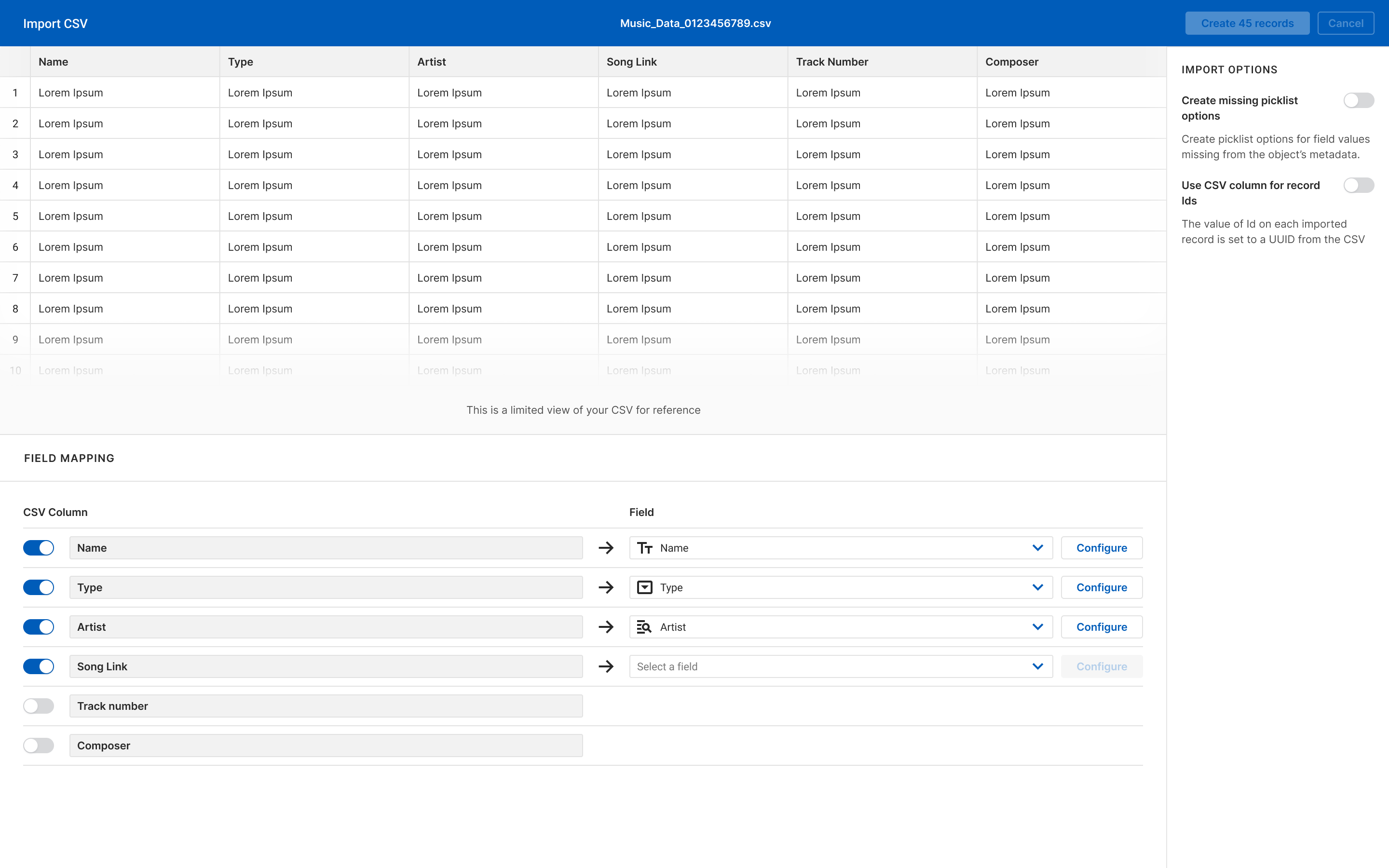Click the arrow icon beside Name column
1389x868 pixels.
[606, 548]
